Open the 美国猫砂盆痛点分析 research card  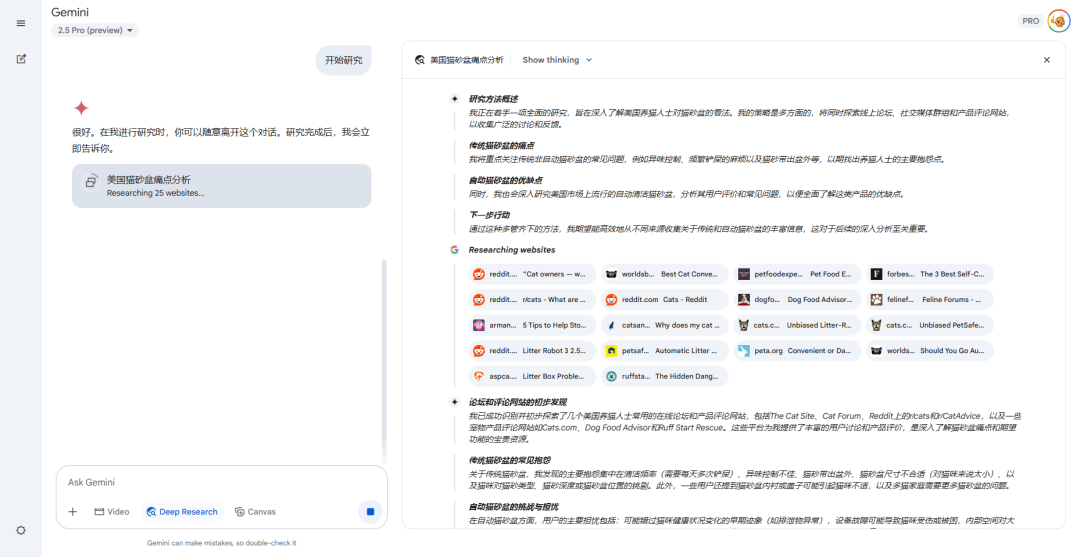pyautogui.click(x=222, y=186)
